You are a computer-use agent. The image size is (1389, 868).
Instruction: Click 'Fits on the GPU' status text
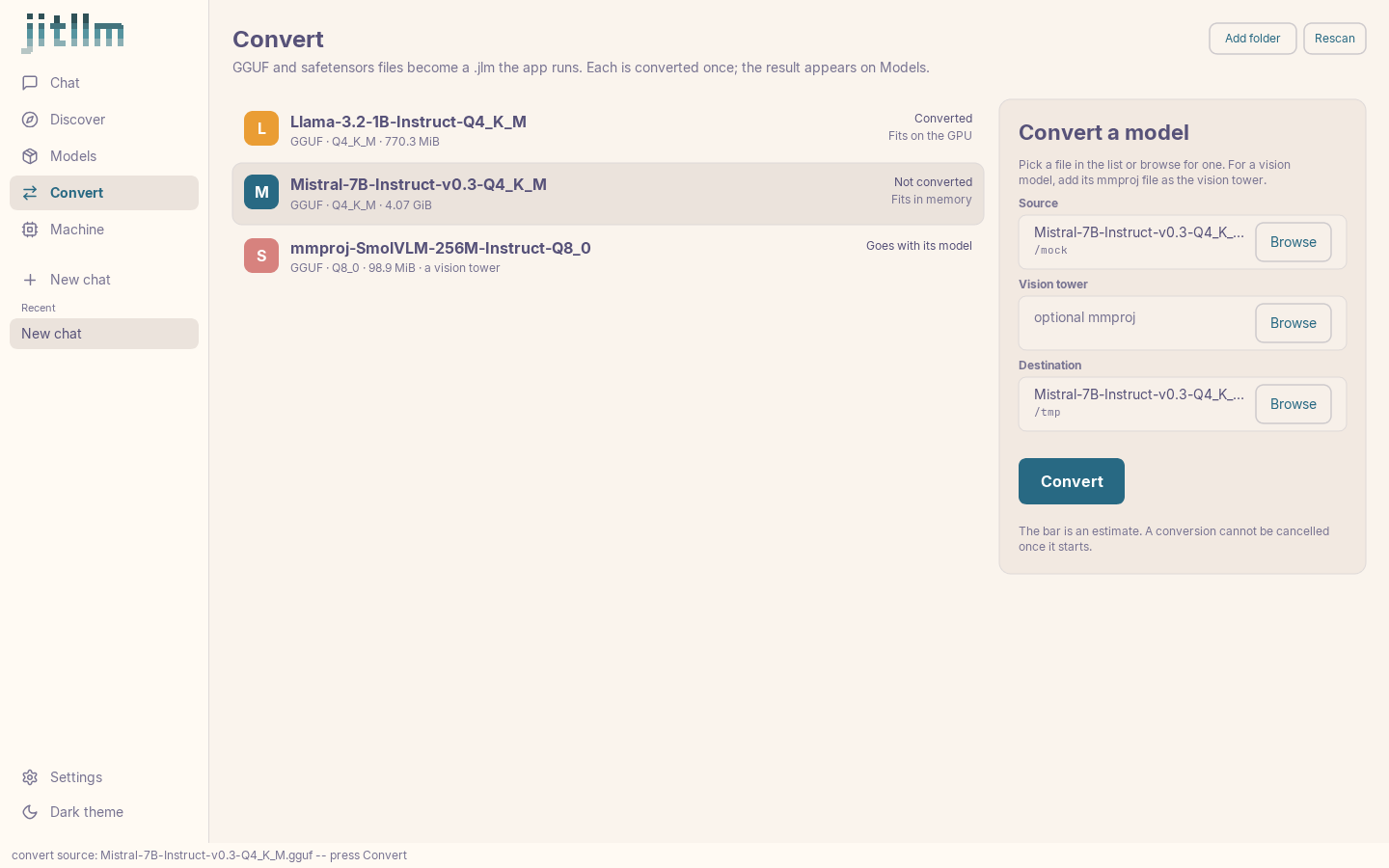pos(930,136)
